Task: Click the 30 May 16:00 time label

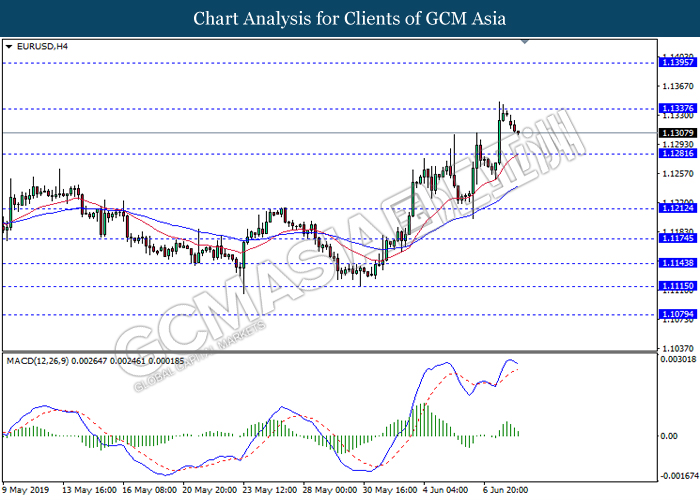Action: click(x=390, y=490)
